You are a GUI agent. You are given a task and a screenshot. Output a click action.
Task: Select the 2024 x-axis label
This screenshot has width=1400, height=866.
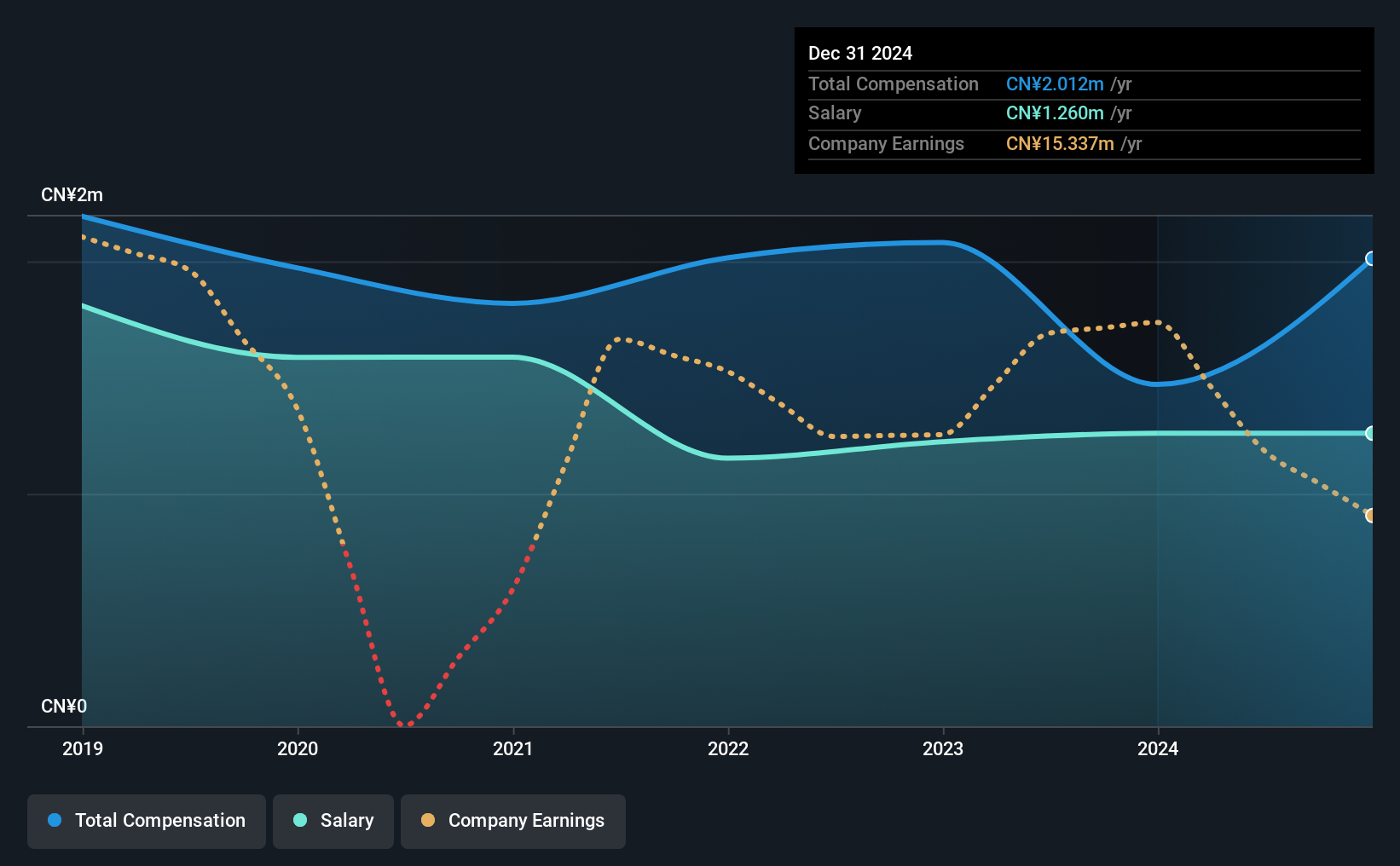(x=1158, y=748)
